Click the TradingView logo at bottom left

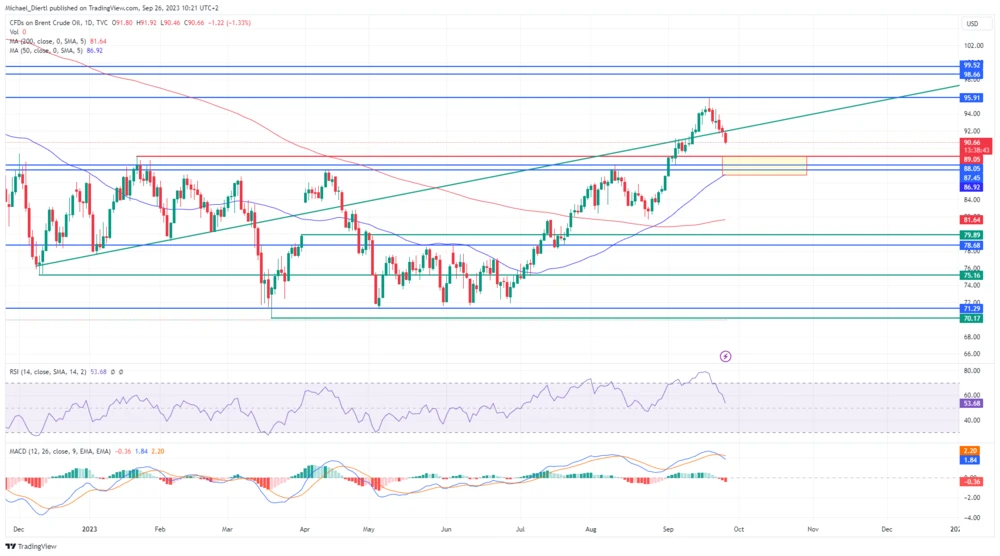tap(32, 546)
